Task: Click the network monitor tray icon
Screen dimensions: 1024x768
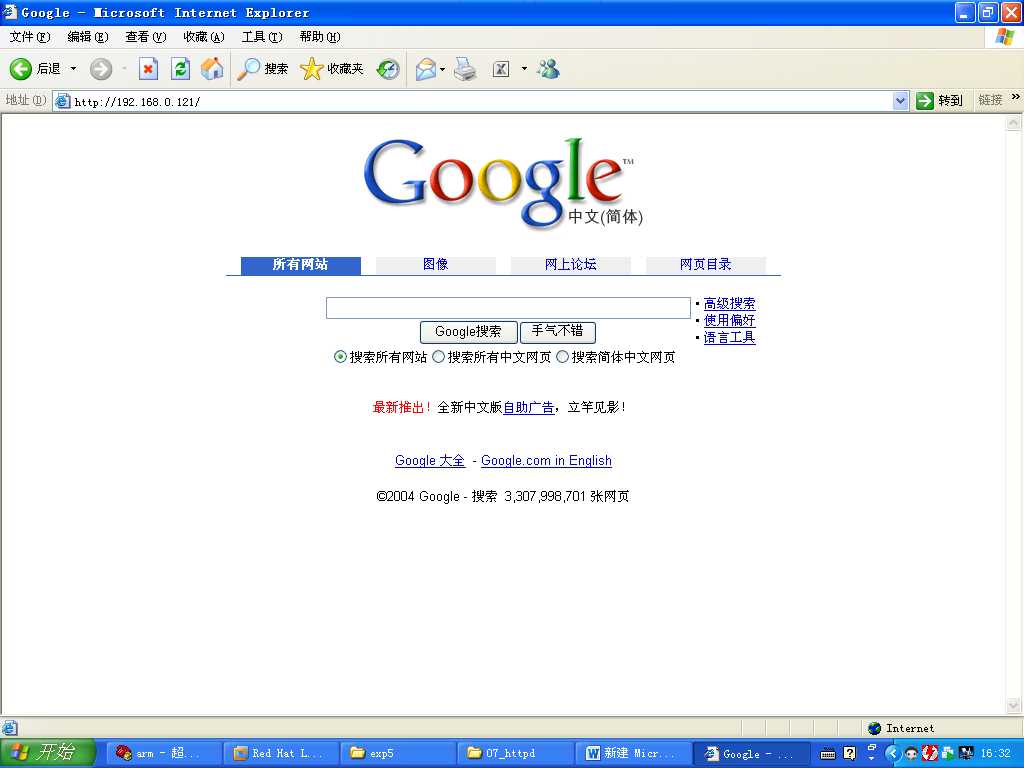Action: pyautogui.click(x=967, y=754)
